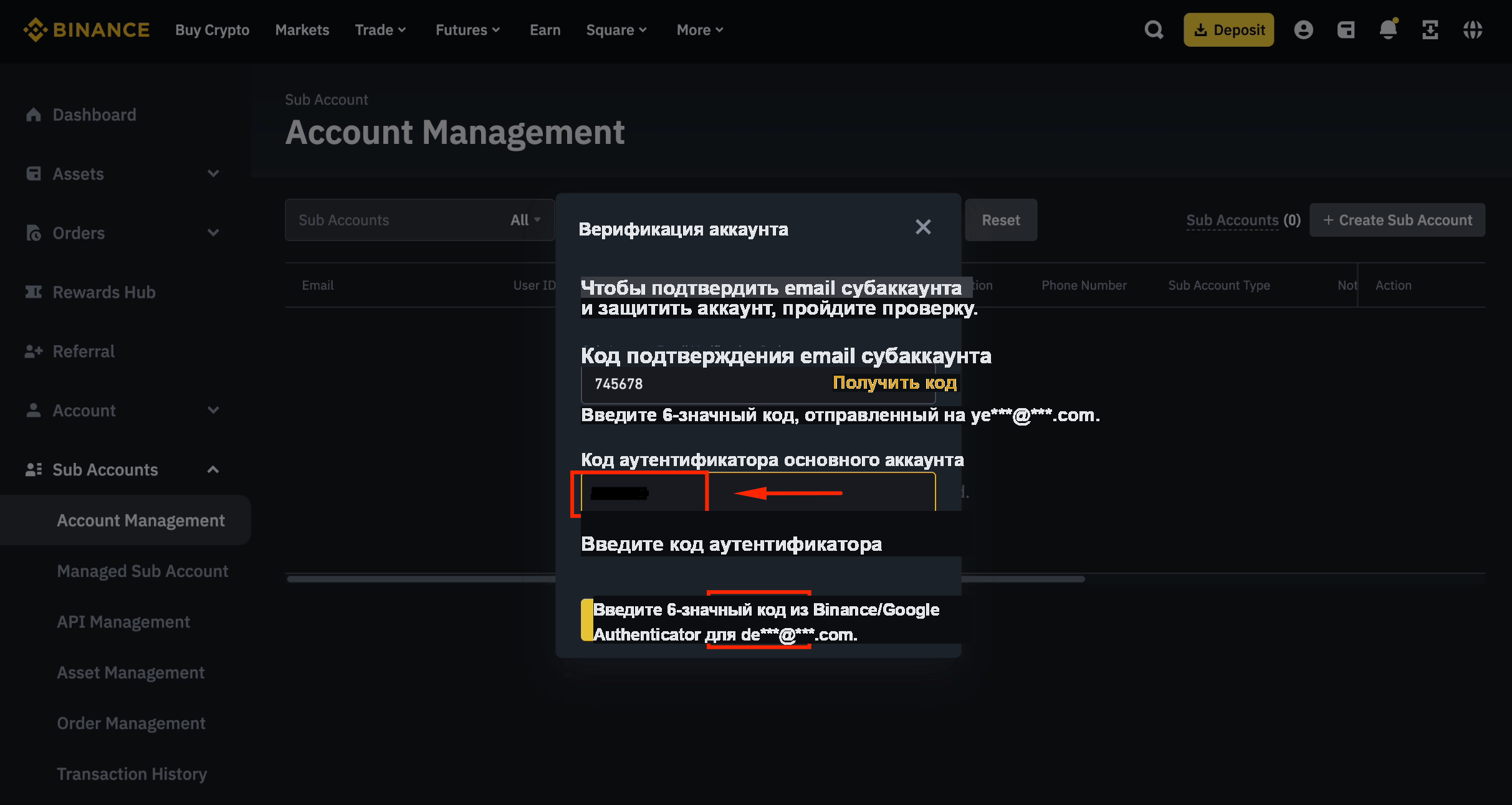Open the wallet icon in top bar

[x=1346, y=30]
